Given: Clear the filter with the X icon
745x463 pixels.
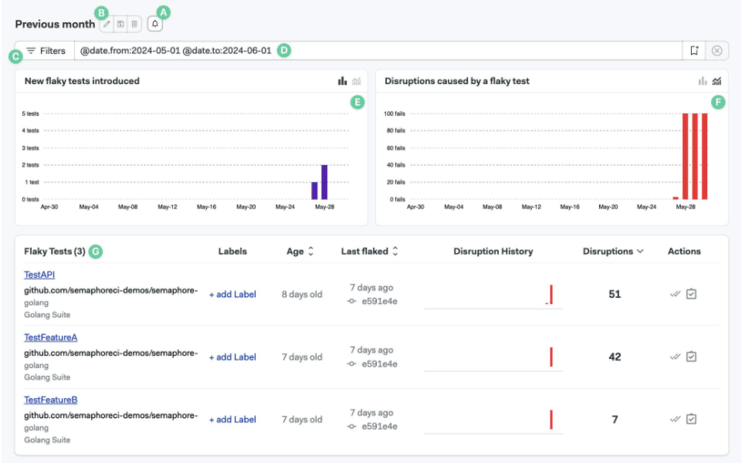Looking at the screenshot, I should [x=717, y=51].
